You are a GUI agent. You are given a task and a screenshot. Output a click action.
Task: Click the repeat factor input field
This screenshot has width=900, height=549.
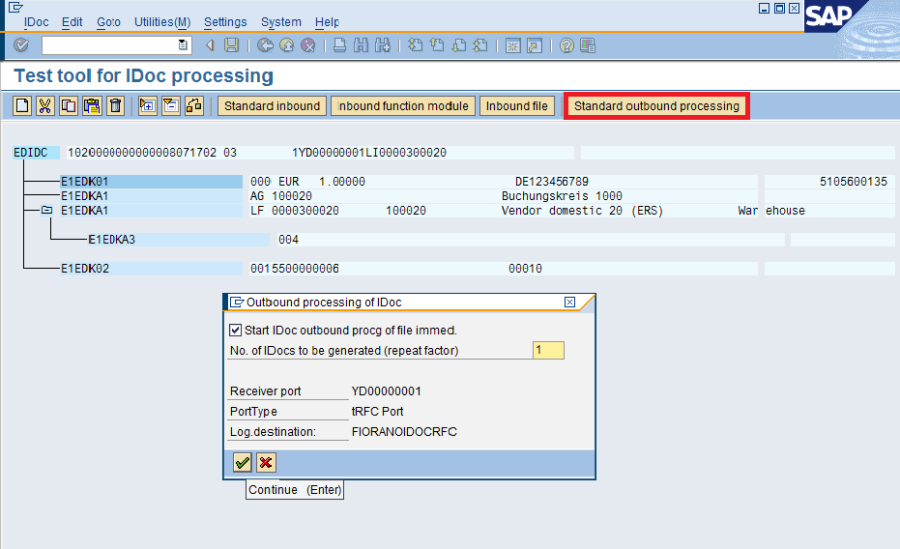pos(548,350)
